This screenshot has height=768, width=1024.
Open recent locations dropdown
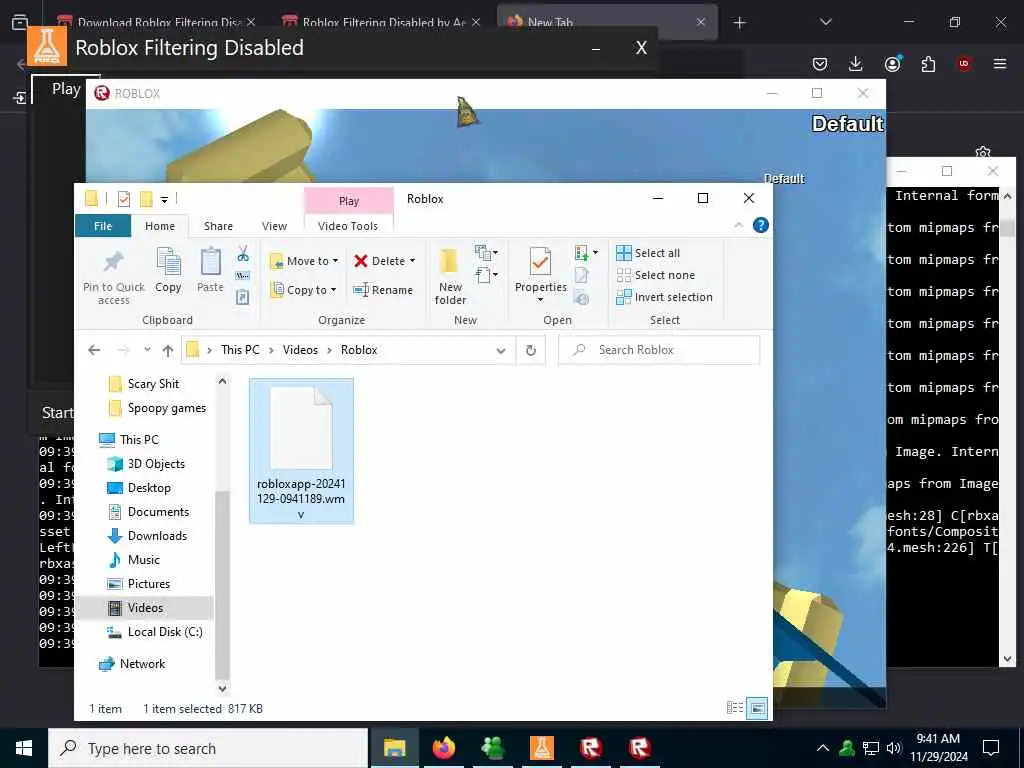(x=148, y=350)
